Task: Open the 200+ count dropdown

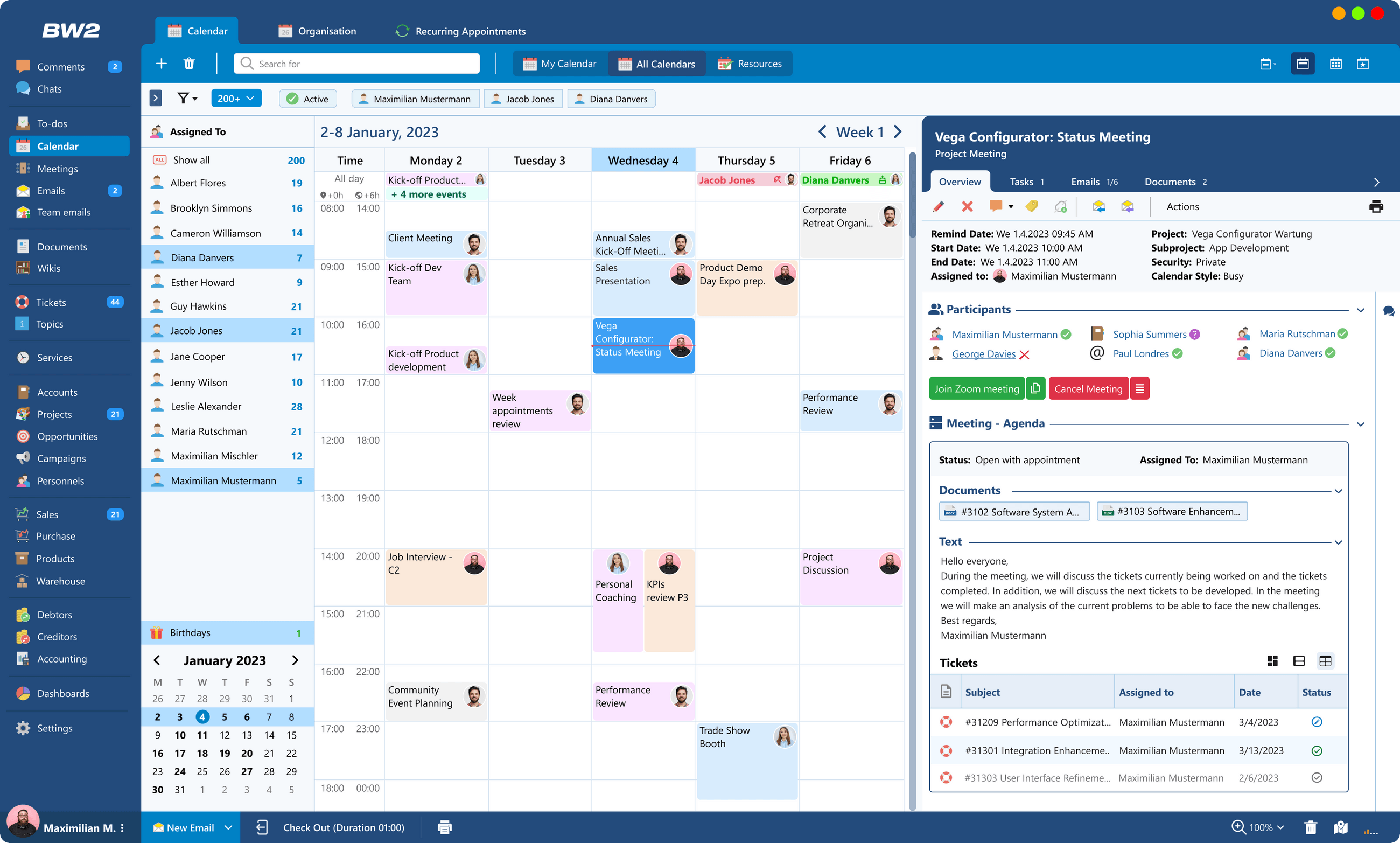Action: pos(236,99)
